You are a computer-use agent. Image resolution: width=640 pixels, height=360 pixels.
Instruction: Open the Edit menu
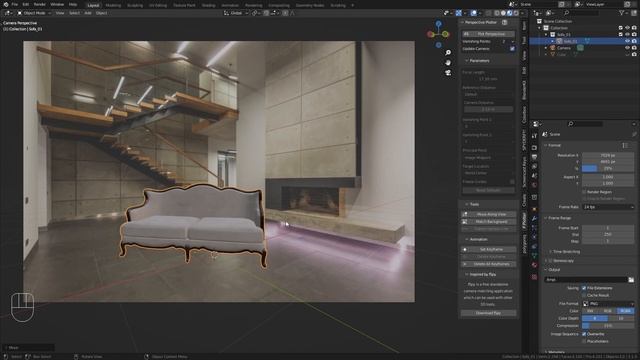pyautogui.click(x=26, y=4)
